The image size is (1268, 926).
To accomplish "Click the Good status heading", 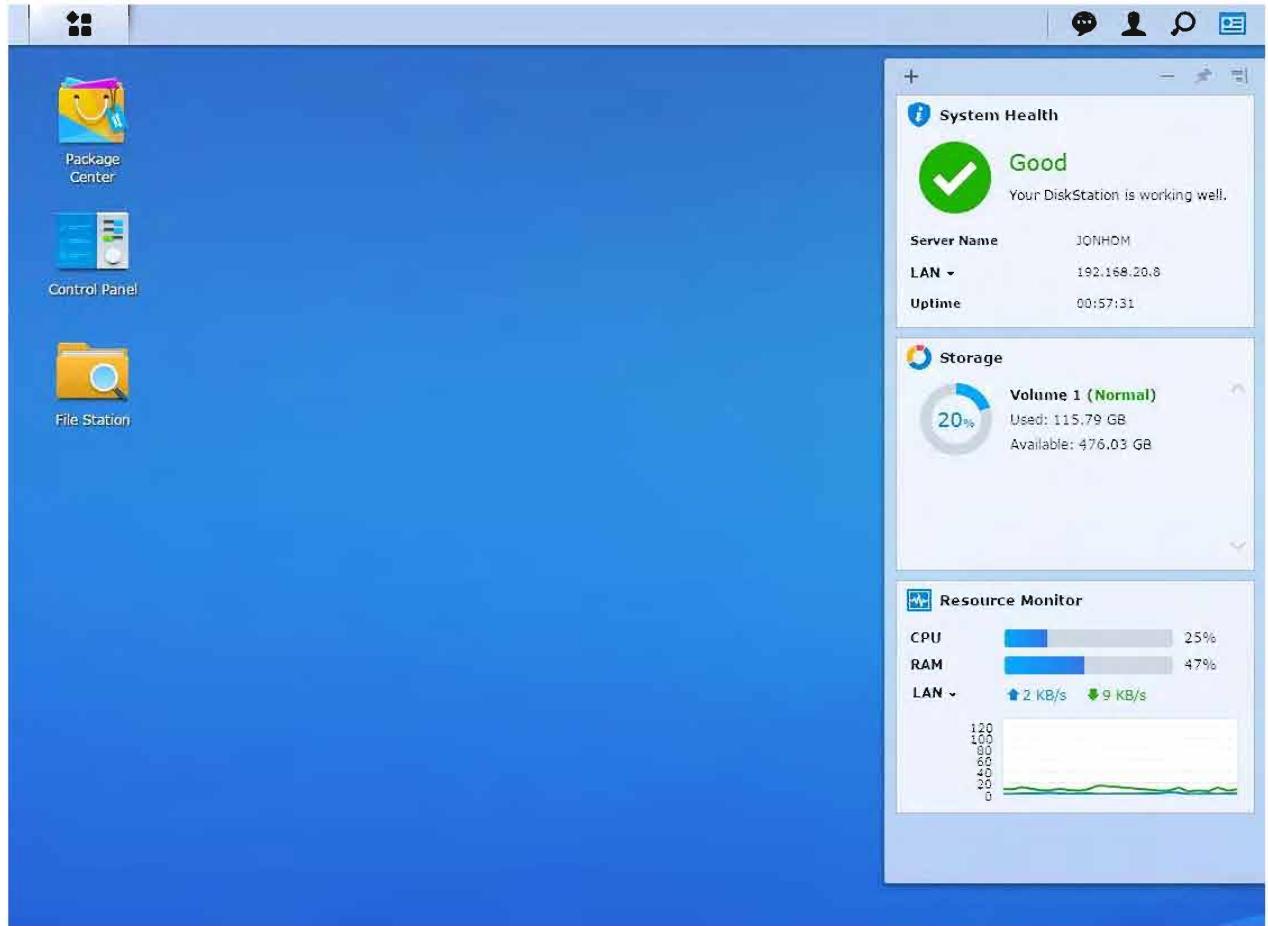I will (x=1038, y=163).
